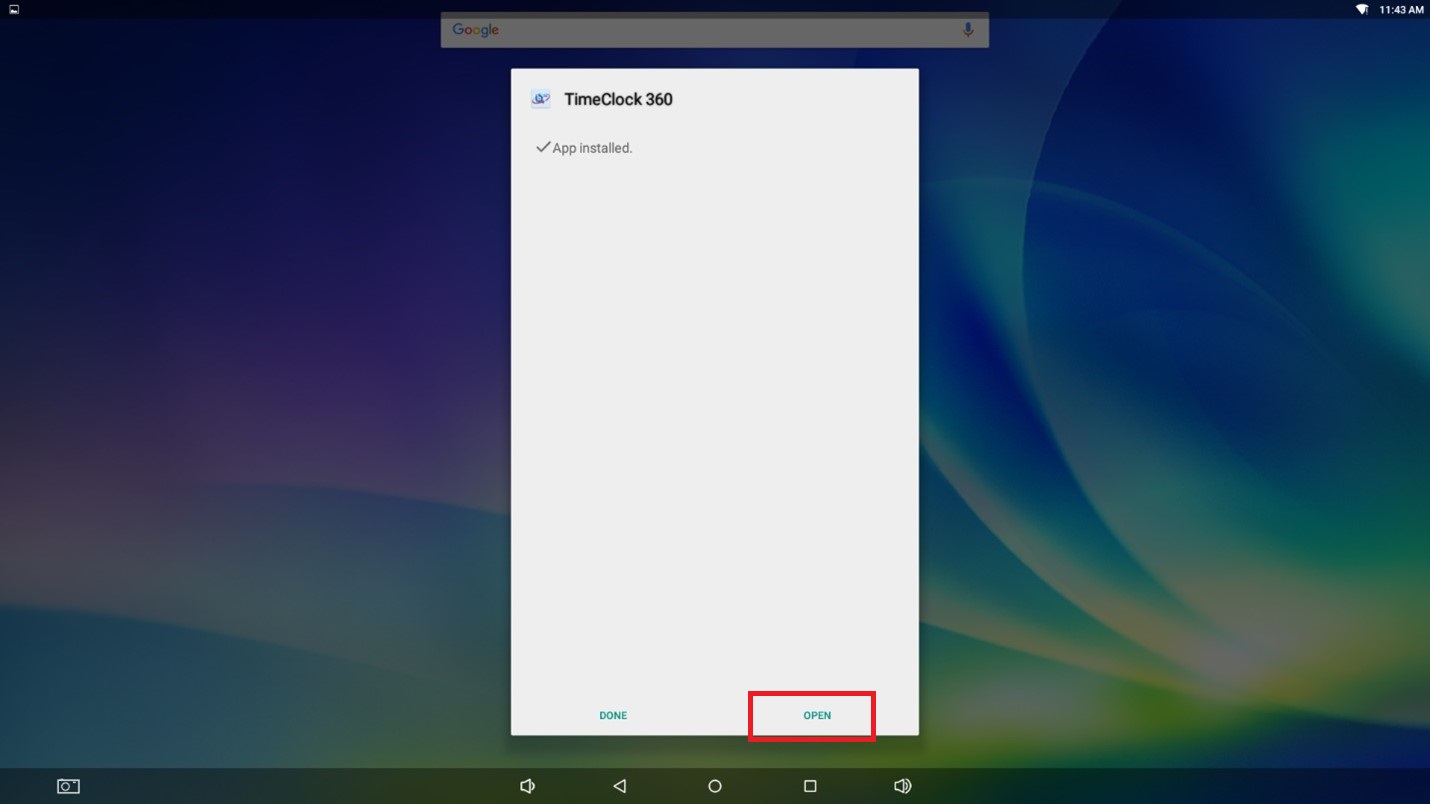
Task: Go to home screen via circle button
Action: [x=715, y=786]
